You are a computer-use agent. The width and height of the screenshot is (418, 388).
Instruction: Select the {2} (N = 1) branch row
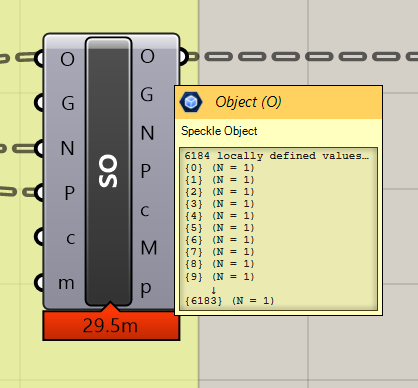click(220, 192)
